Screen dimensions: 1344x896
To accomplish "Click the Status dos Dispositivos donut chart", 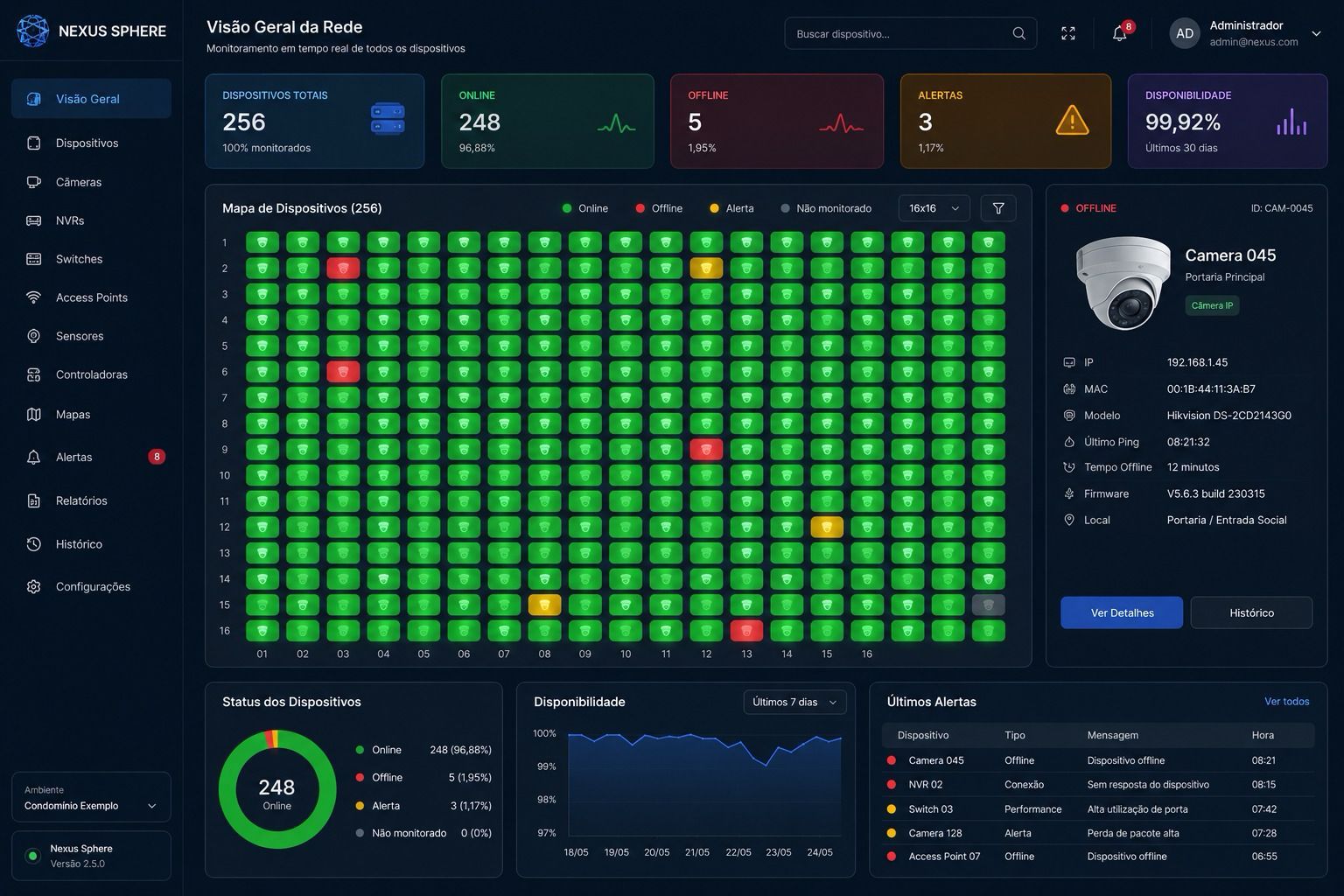I will [276, 789].
